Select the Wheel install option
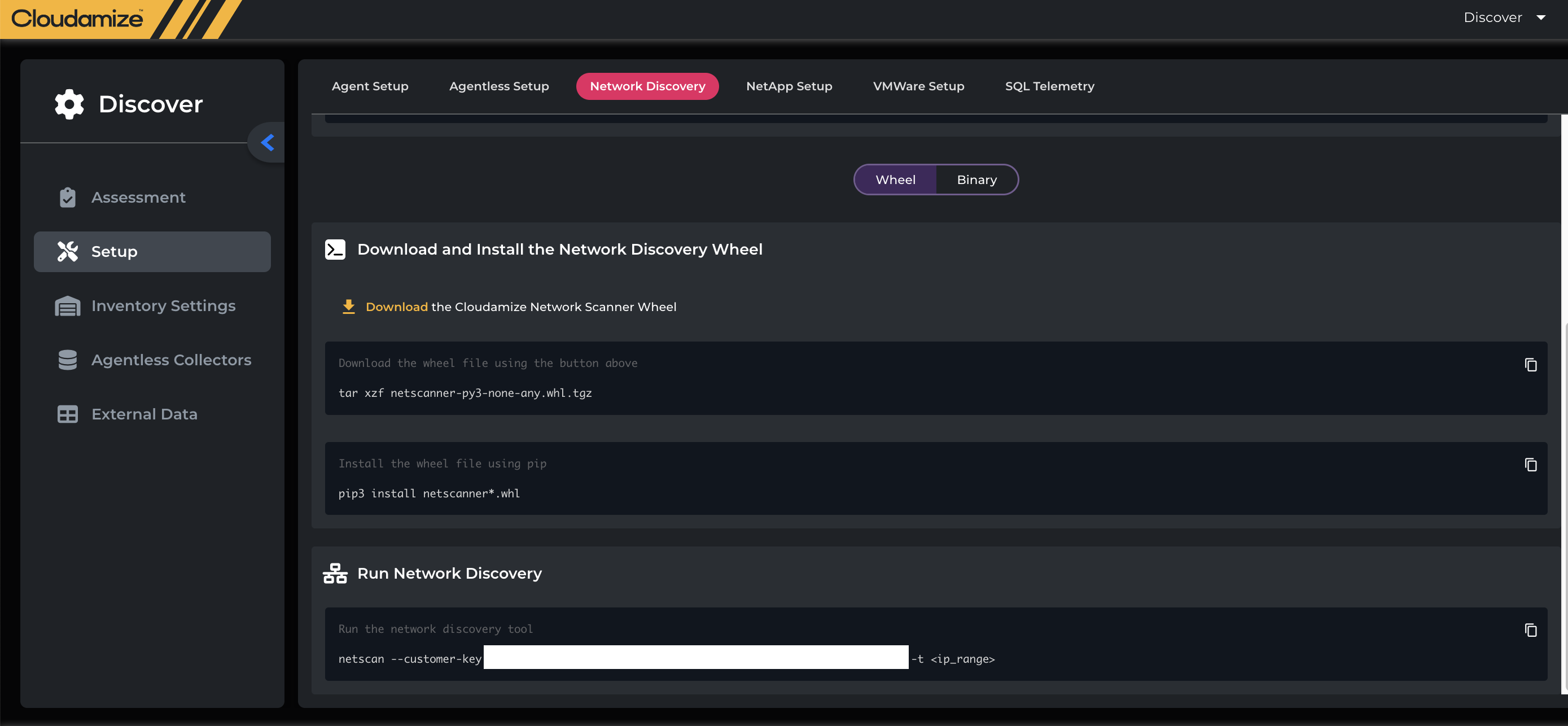The image size is (1568, 726). click(895, 180)
